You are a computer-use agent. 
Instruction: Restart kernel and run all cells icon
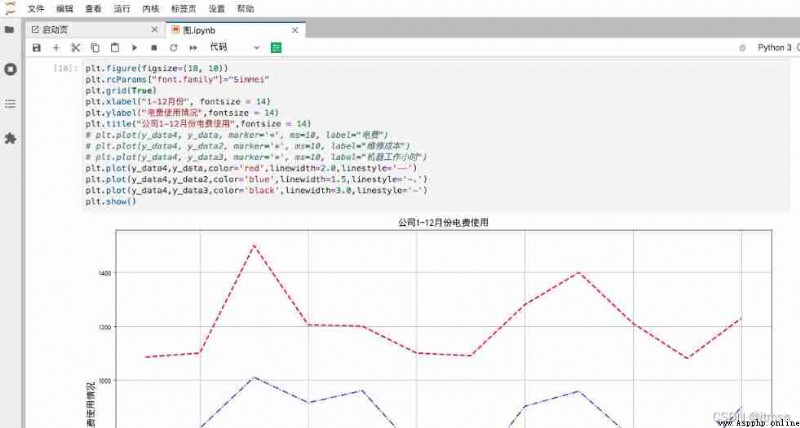[x=193, y=47]
